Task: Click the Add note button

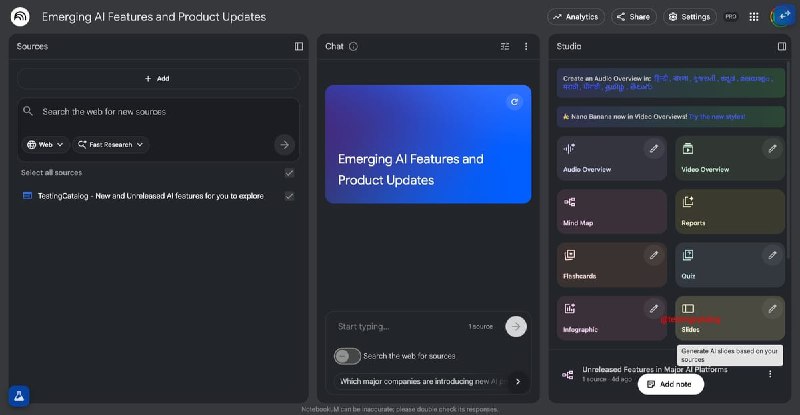Action: (x=670, y=384)
